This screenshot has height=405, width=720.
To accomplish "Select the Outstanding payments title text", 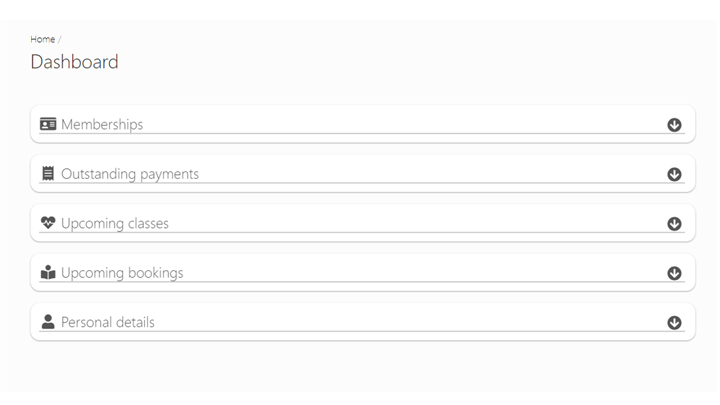I will click(x=130, y=174).
